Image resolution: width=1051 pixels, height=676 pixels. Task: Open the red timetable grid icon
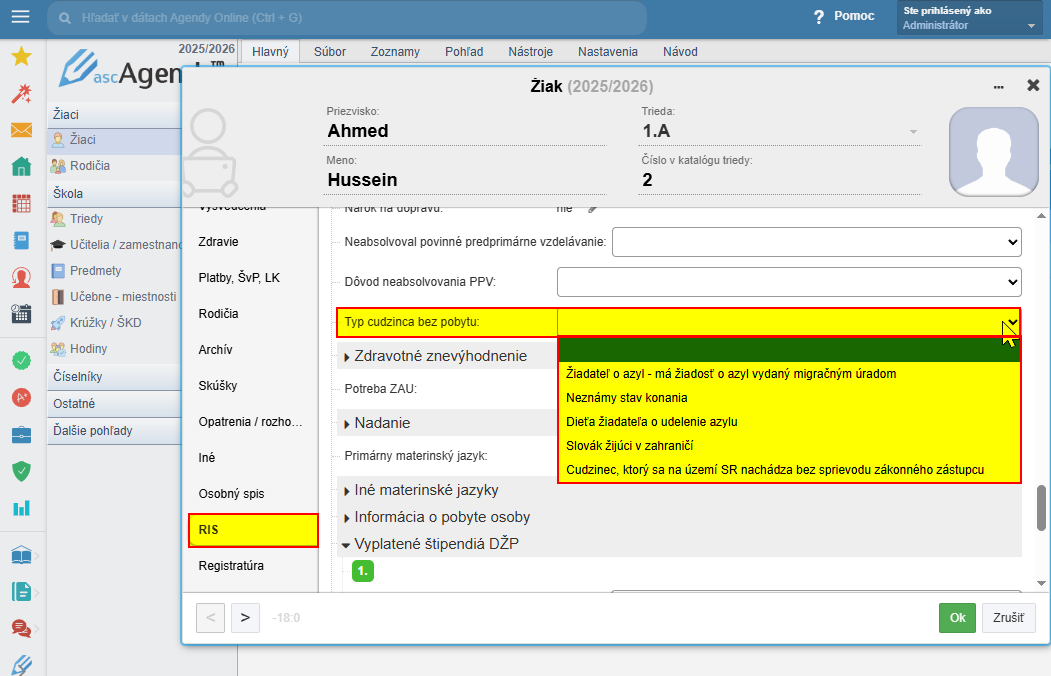click(21, 204)
